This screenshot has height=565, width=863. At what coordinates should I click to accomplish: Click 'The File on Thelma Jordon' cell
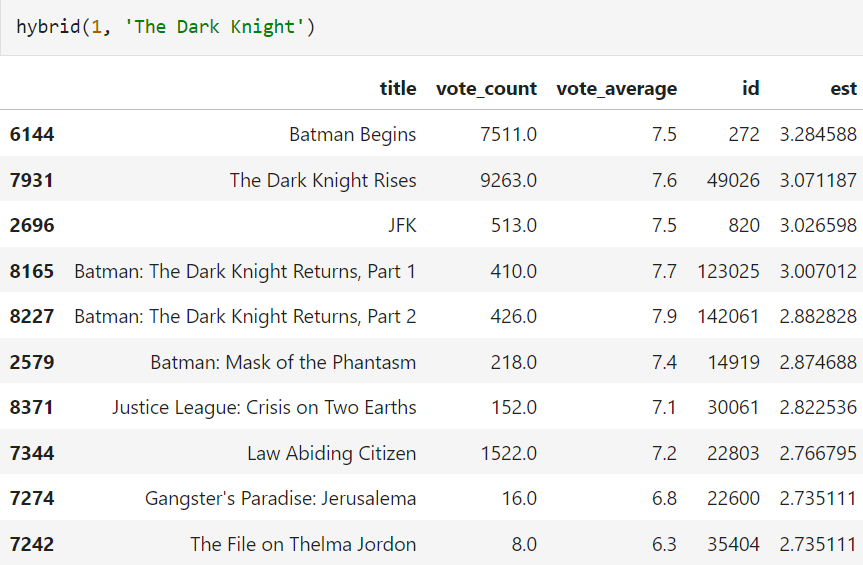click(303, 545)
